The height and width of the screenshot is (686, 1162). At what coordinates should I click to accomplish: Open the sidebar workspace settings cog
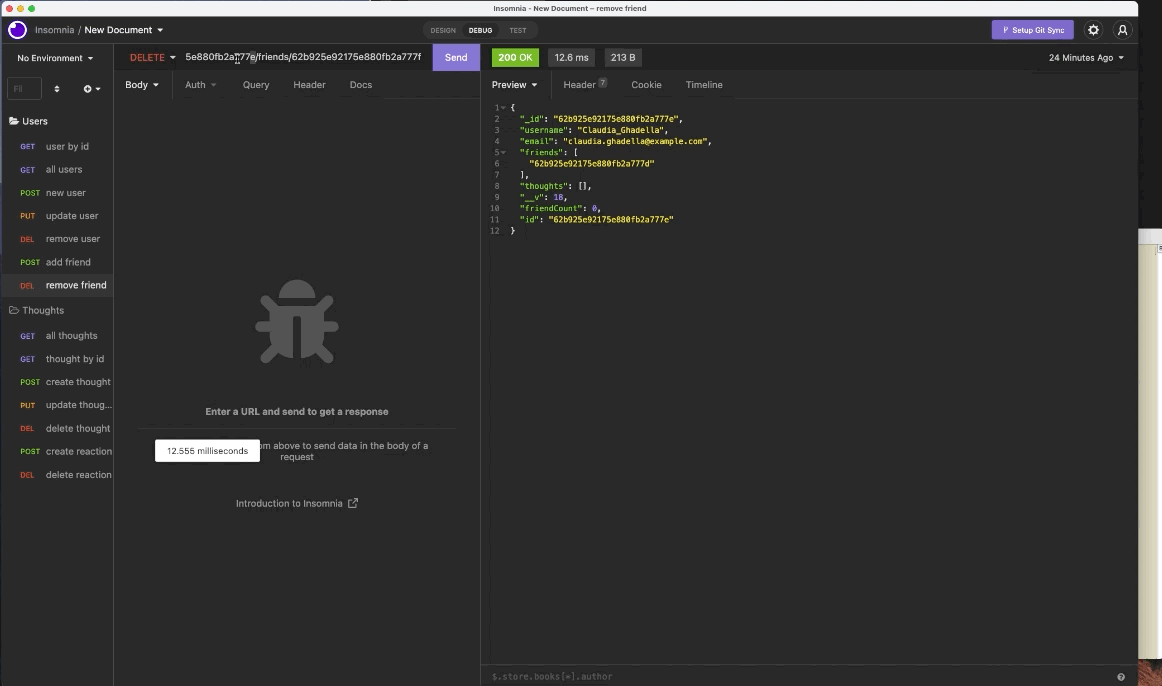tap(89, 88)
